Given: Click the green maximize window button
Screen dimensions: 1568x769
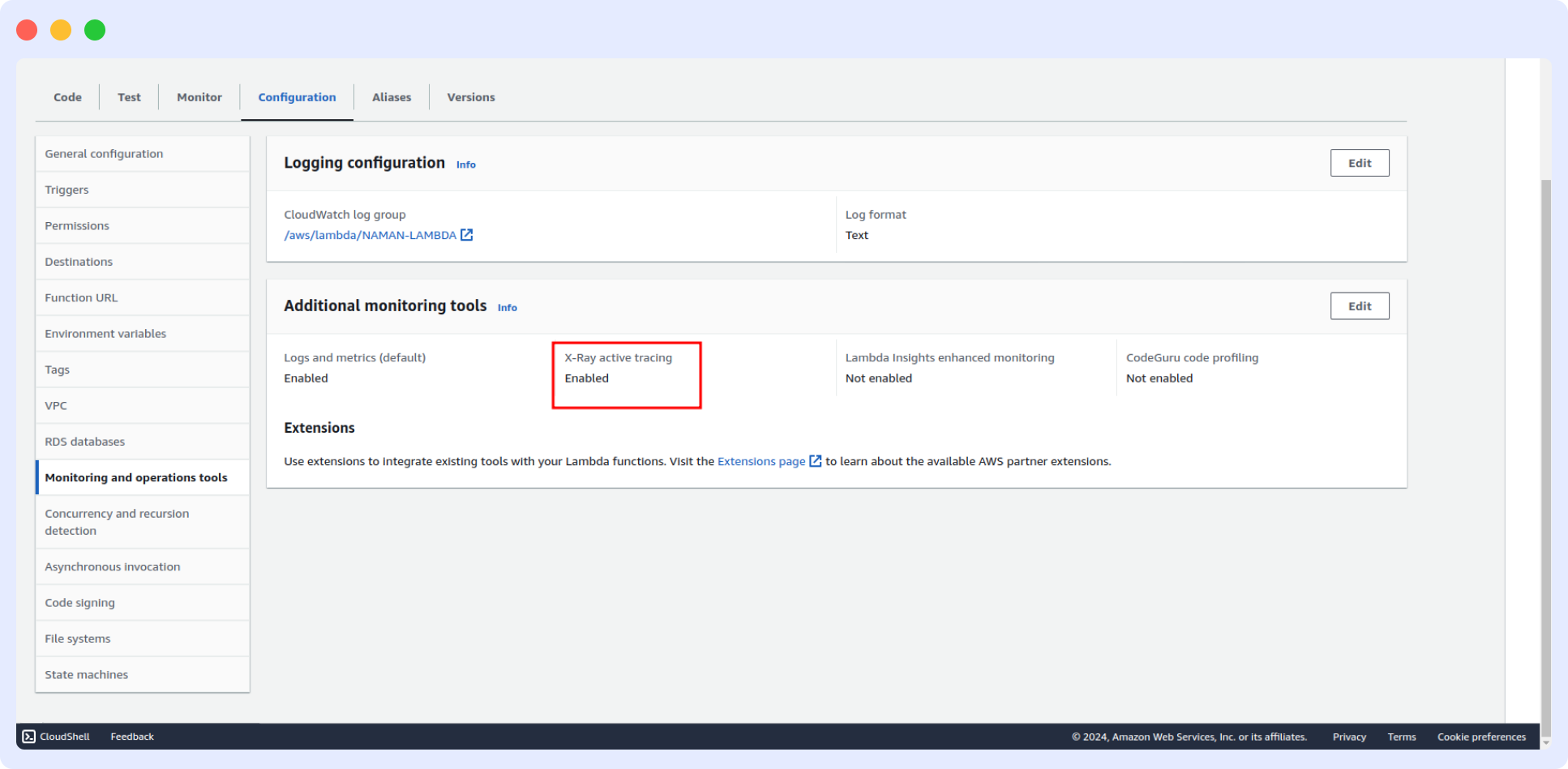Looking at the screenshot, I should point(95,30).
